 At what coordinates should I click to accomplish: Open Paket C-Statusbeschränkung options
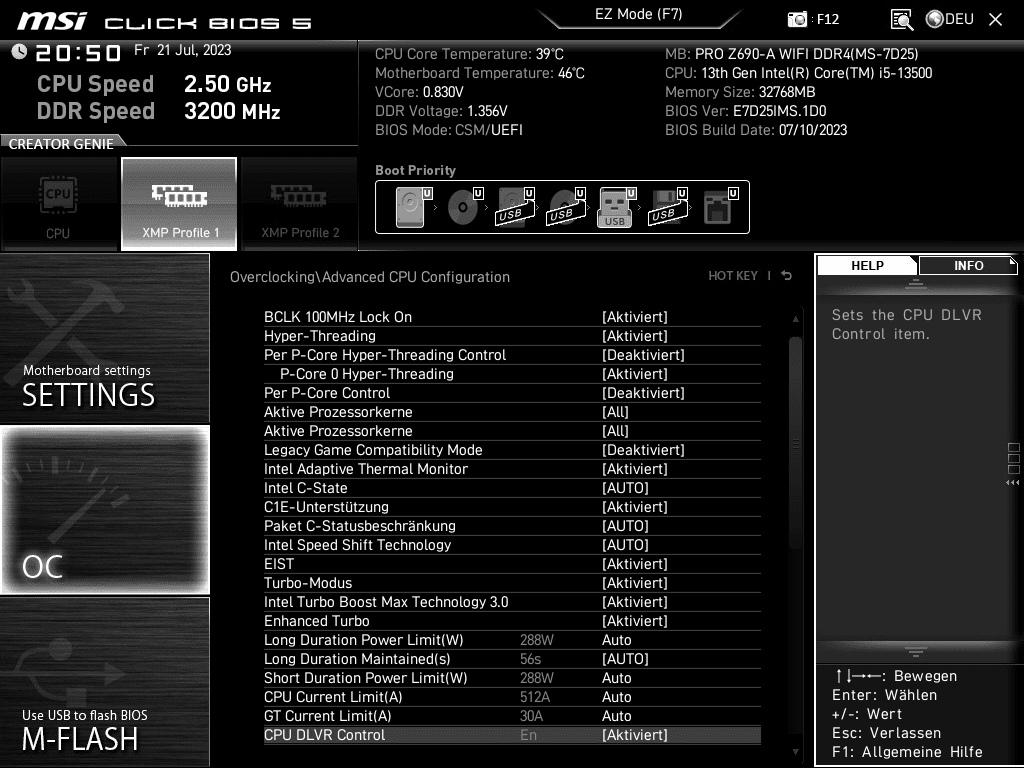tap(625, 526)
